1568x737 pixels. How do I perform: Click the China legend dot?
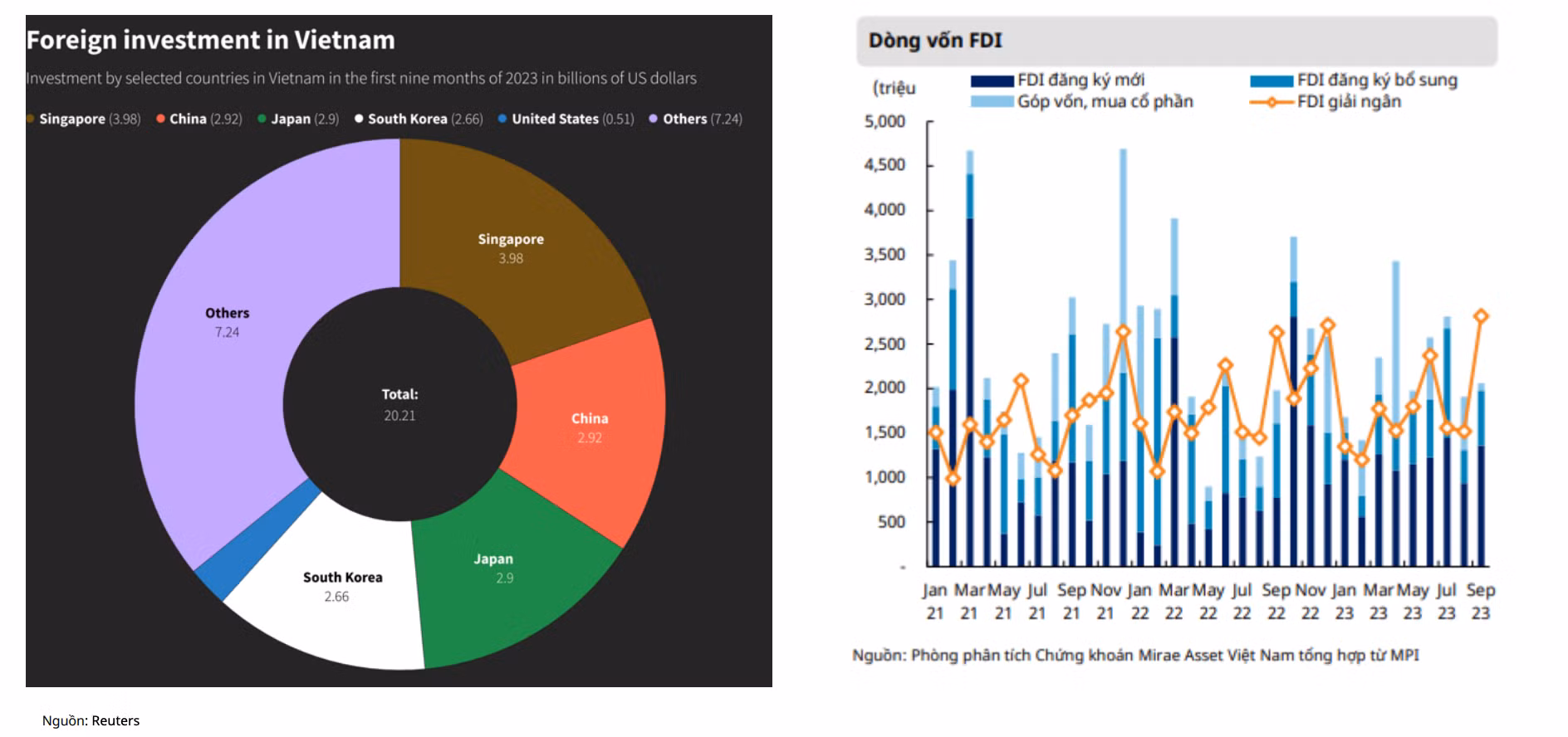[x=160, y=119]
